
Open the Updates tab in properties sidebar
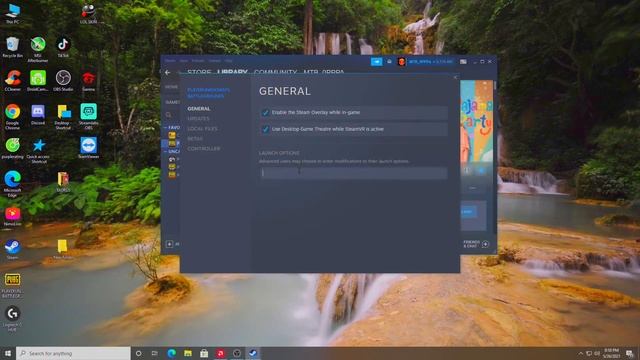[x=198, y=119]
